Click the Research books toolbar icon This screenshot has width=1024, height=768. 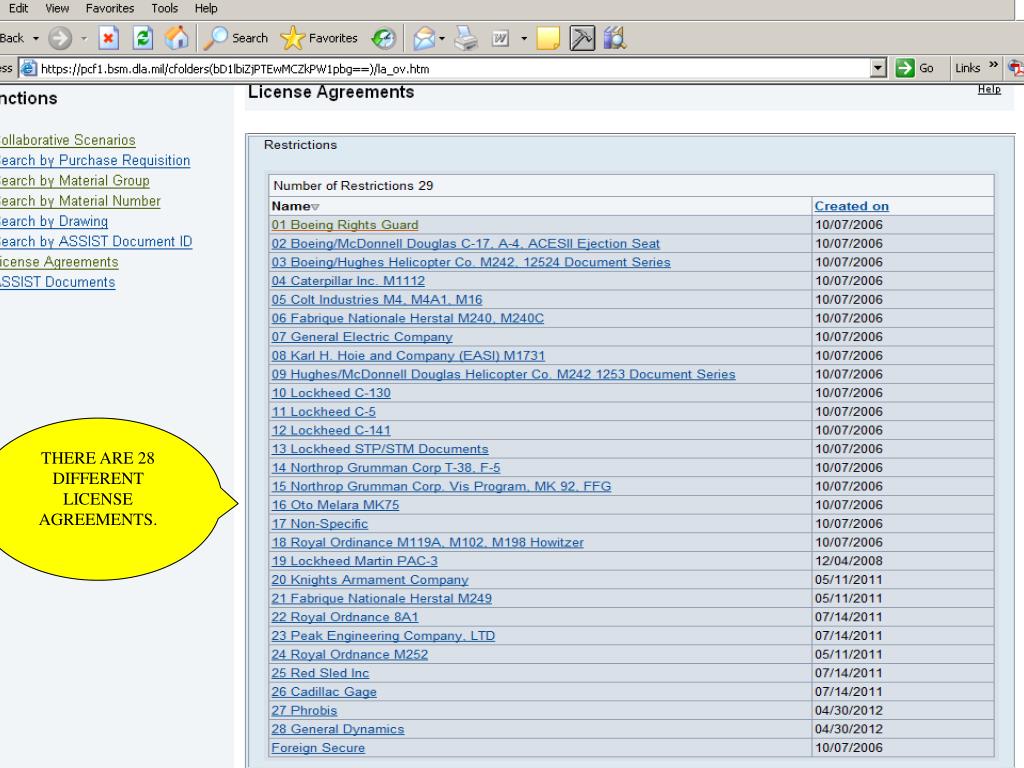pos(615,39)
